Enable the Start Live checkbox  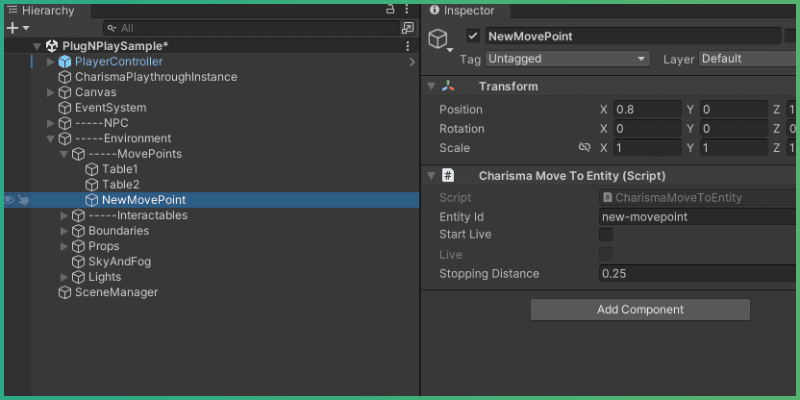(x=605, y=235)
